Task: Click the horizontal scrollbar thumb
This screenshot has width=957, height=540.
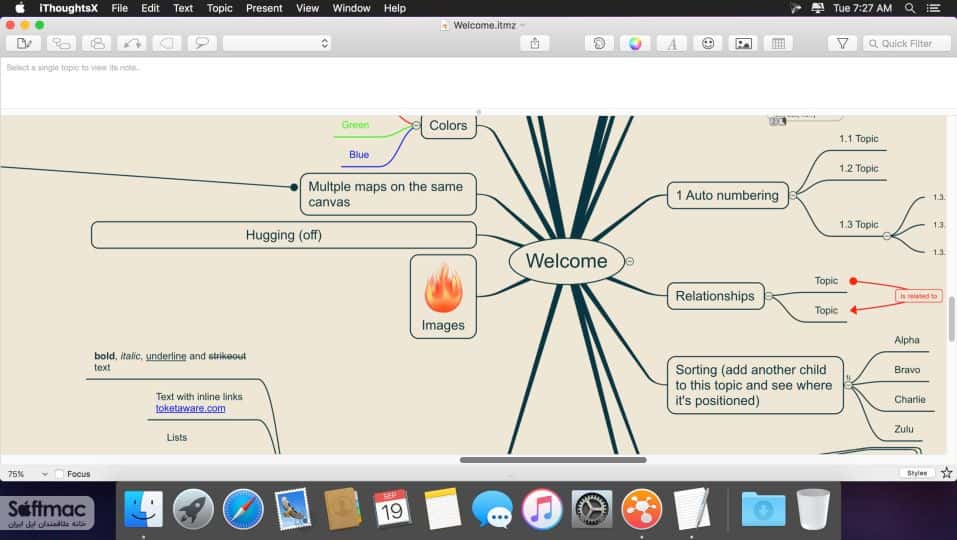Action: coord(553,460)
